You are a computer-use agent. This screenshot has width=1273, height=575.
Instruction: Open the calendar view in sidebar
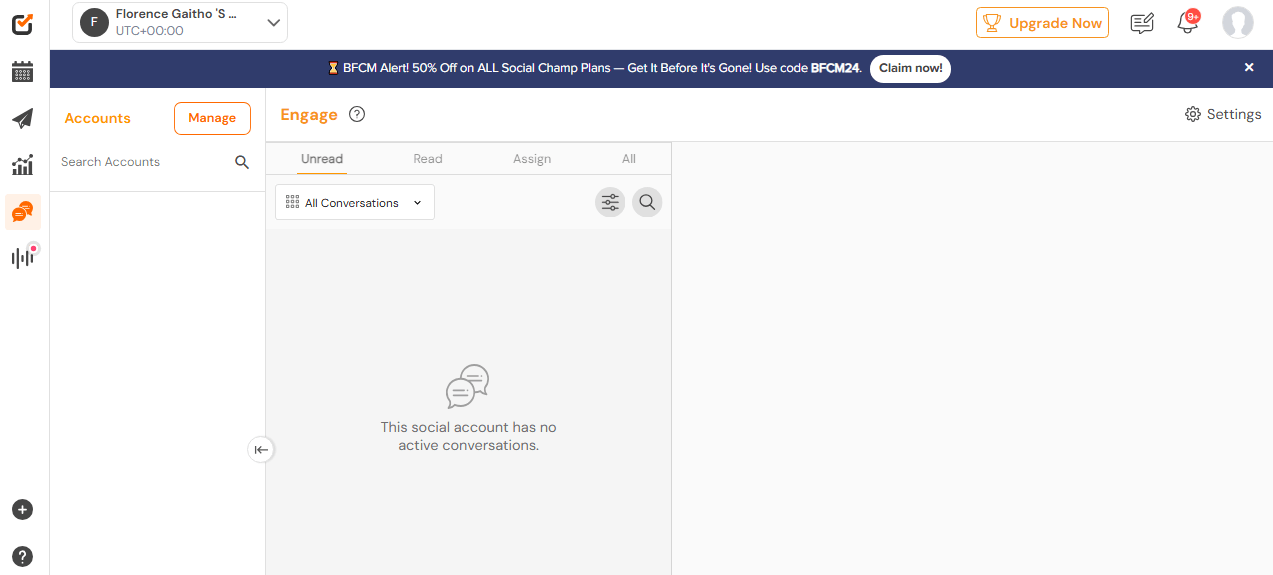(x=22, y=72)
